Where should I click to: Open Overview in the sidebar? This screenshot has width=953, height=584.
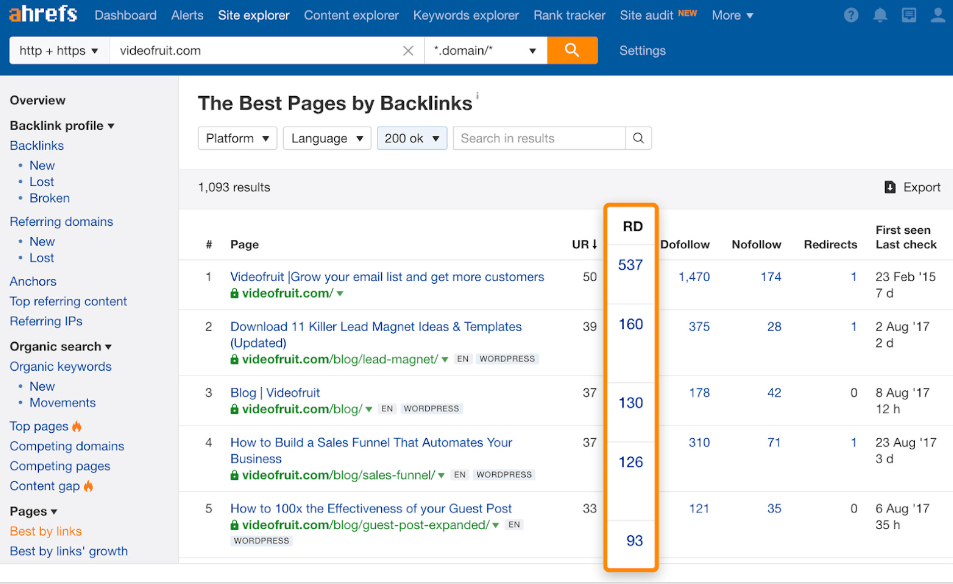pos(38,100)
